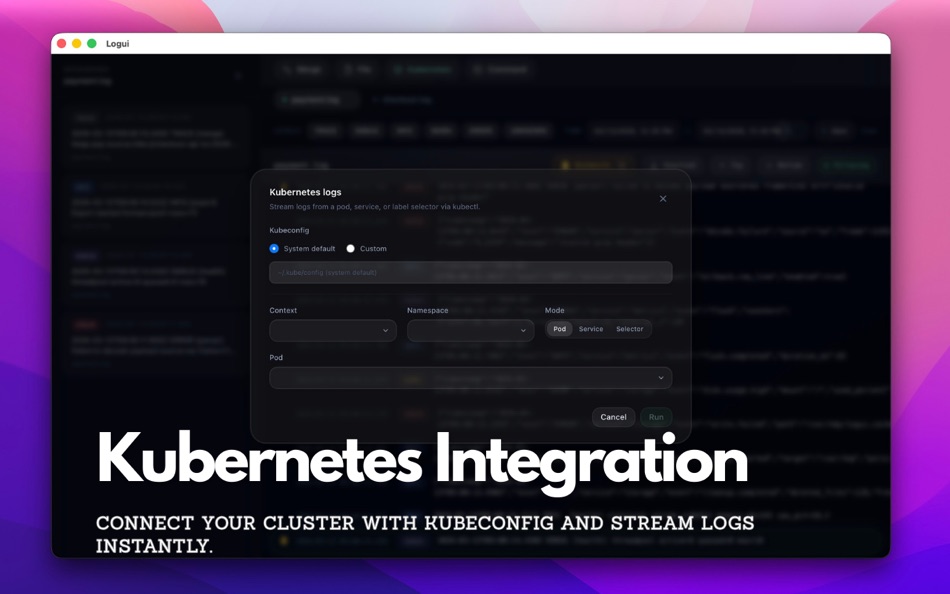Expand the Pod selection dropdown

[471, 378]
